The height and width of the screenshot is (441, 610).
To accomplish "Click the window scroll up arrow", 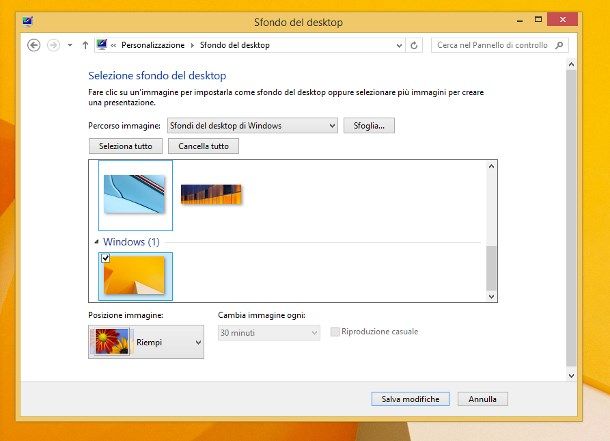I will point(571,64).
